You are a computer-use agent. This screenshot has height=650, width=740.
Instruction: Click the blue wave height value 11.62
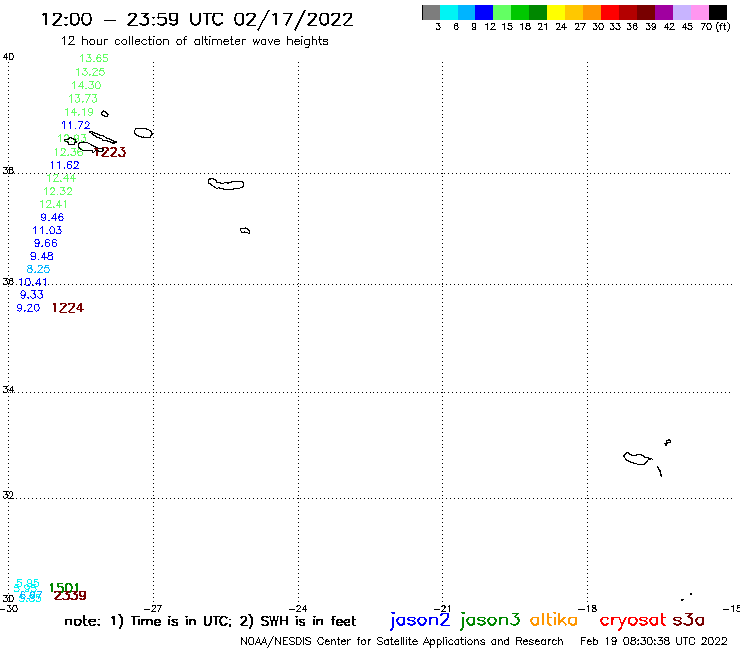[x=65, y=165]
